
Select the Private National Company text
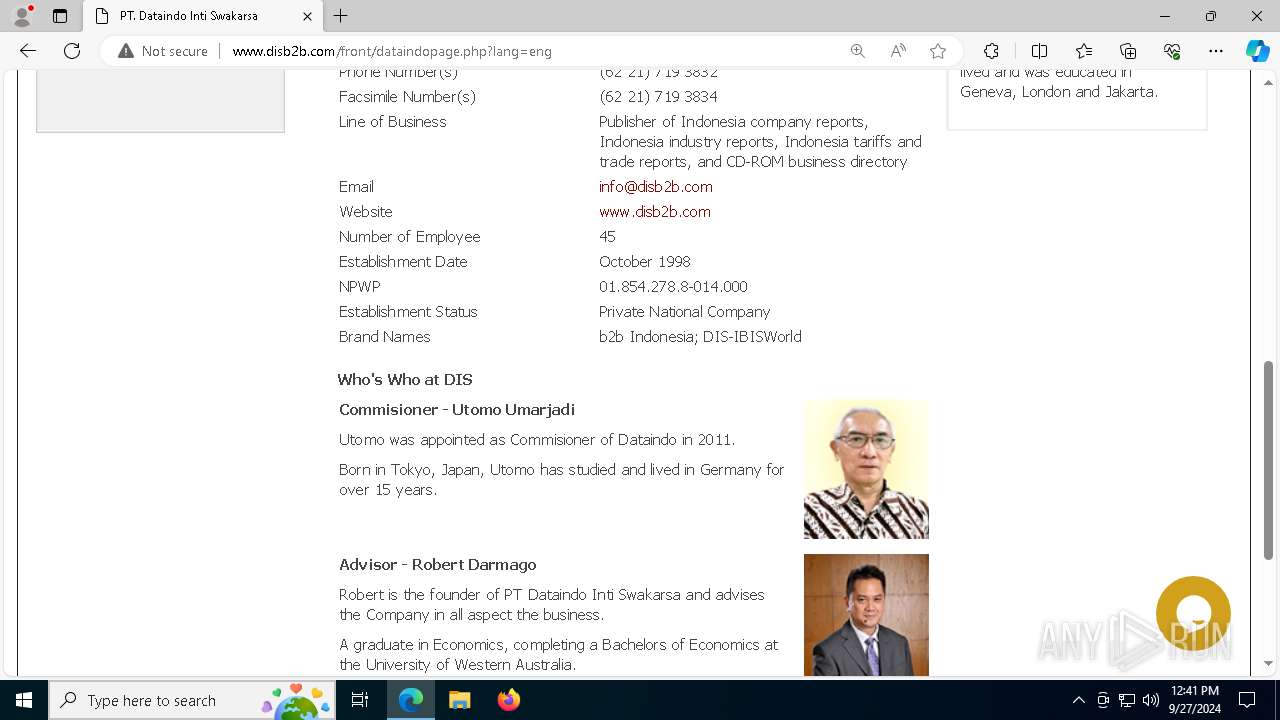(685, 312)
